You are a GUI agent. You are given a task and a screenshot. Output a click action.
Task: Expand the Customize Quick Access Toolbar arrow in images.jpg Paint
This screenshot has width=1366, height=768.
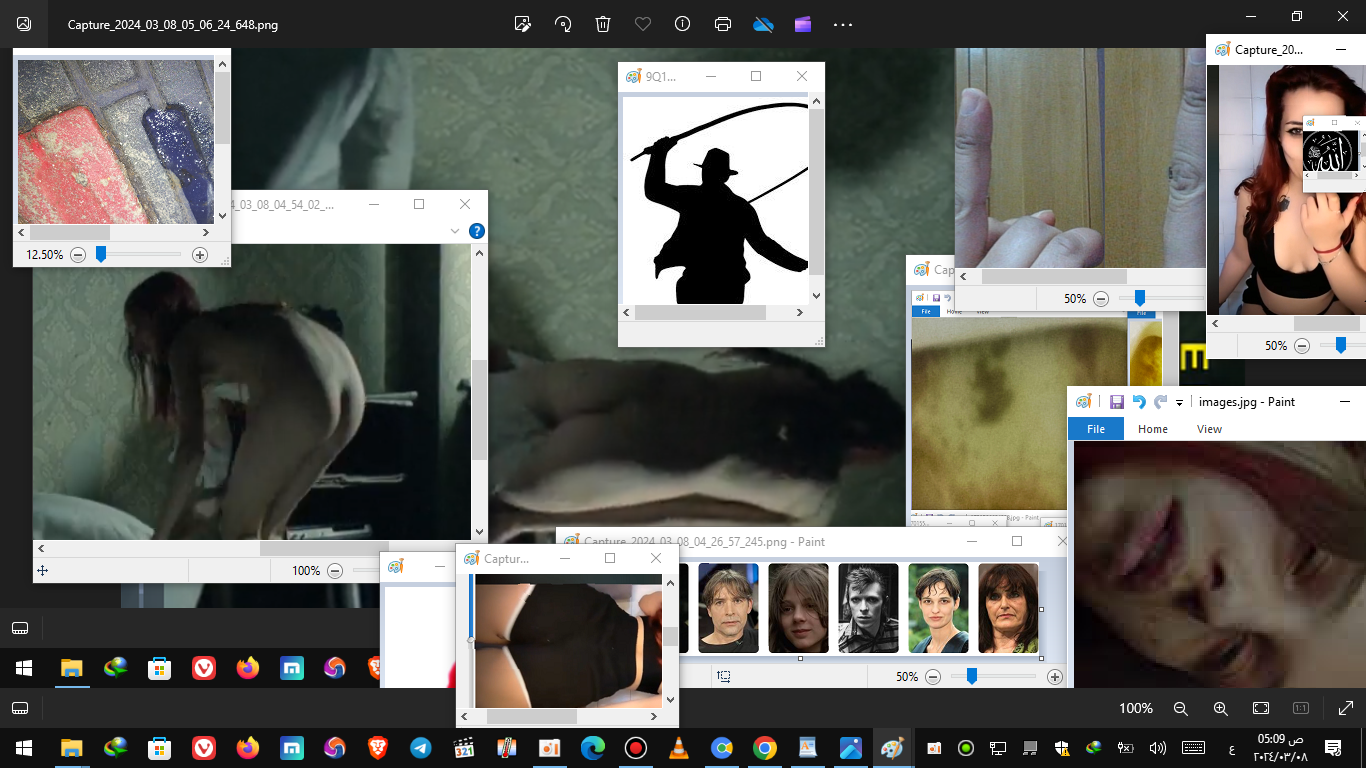click(1180, 402)
